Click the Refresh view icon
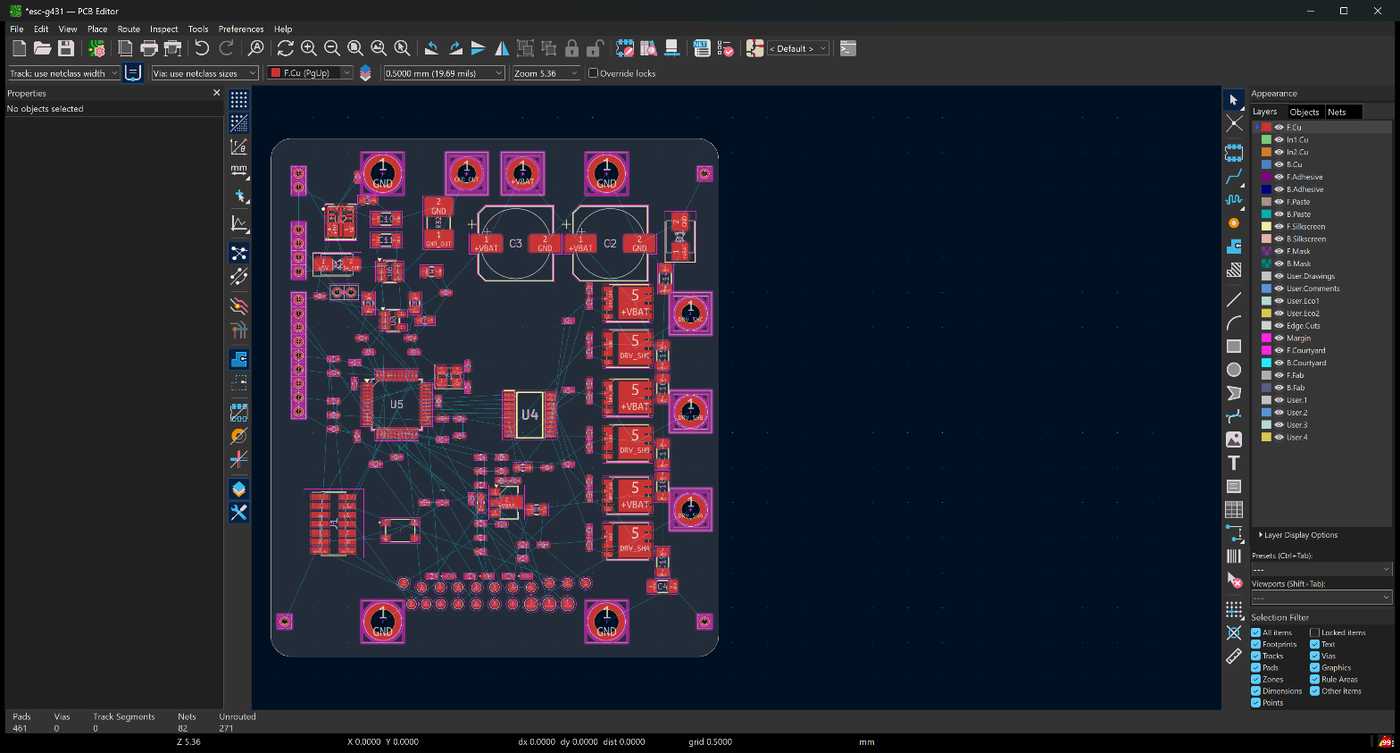 pos(285,48)
